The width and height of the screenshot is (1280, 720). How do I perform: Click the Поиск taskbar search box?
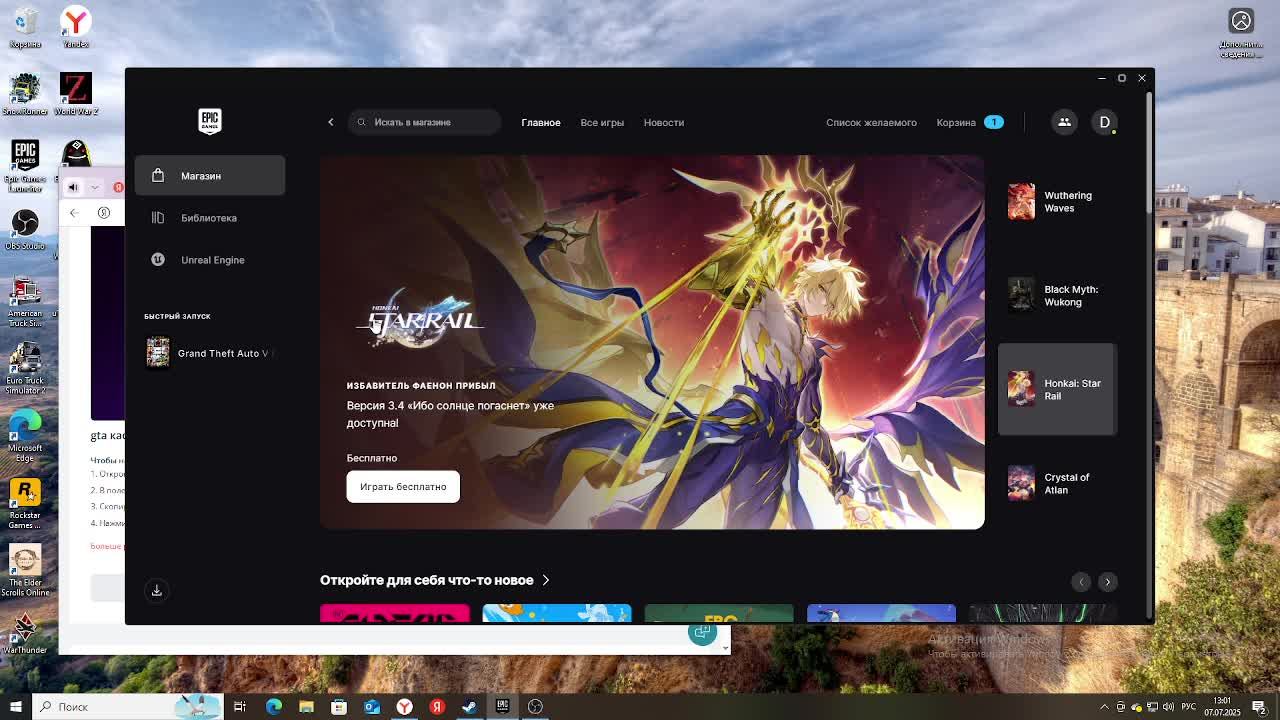coord(127,707)
